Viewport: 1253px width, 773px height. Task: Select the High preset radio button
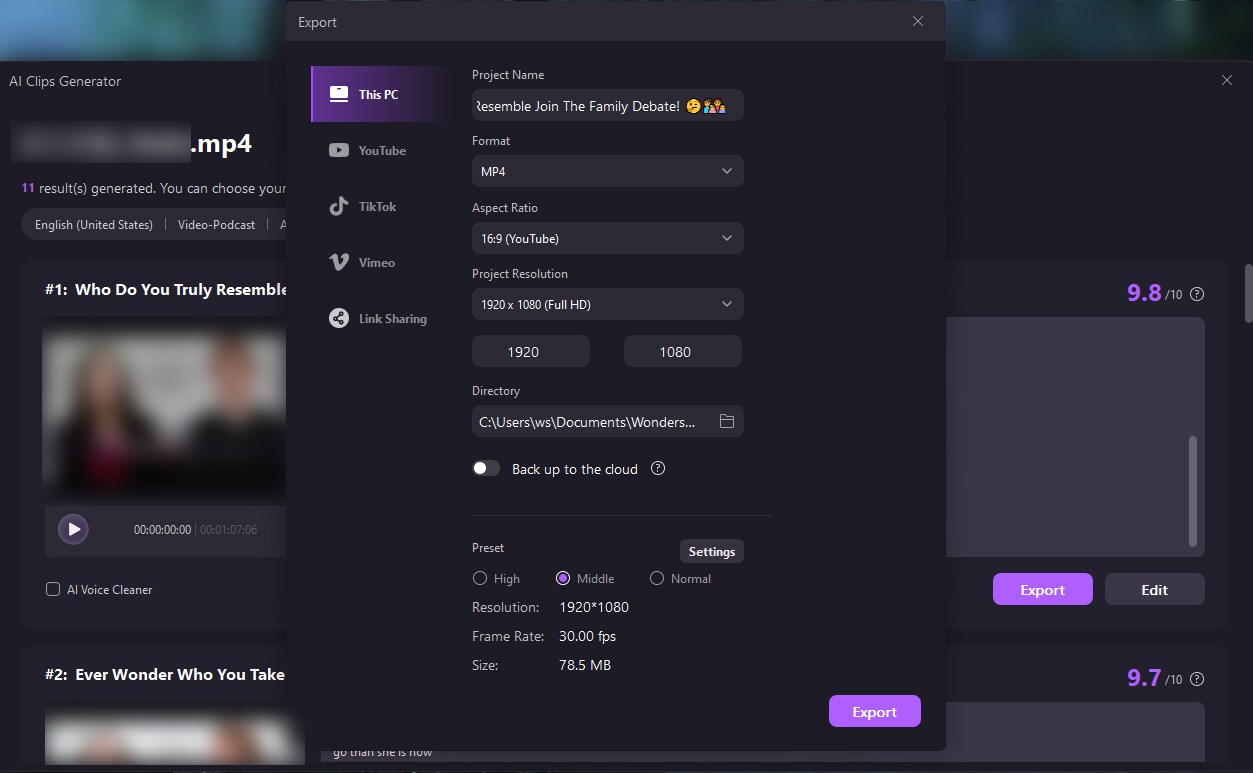click(480, 578)
